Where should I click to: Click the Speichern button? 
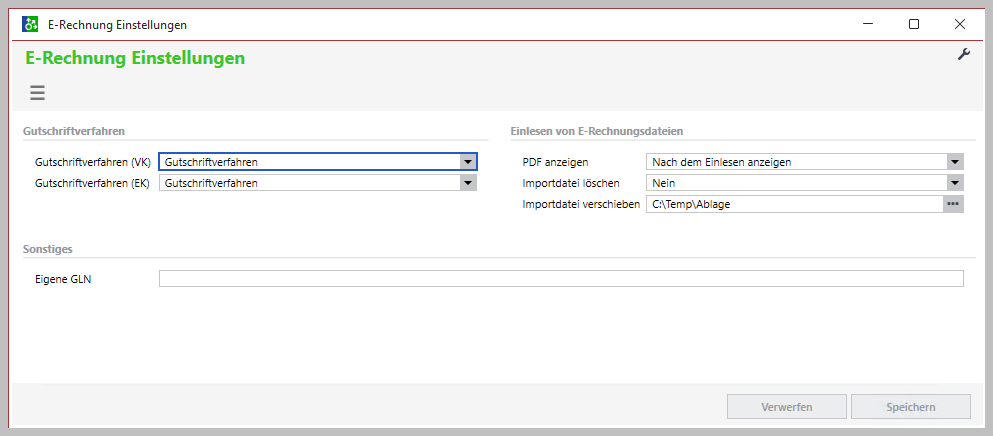click(910, 407)
